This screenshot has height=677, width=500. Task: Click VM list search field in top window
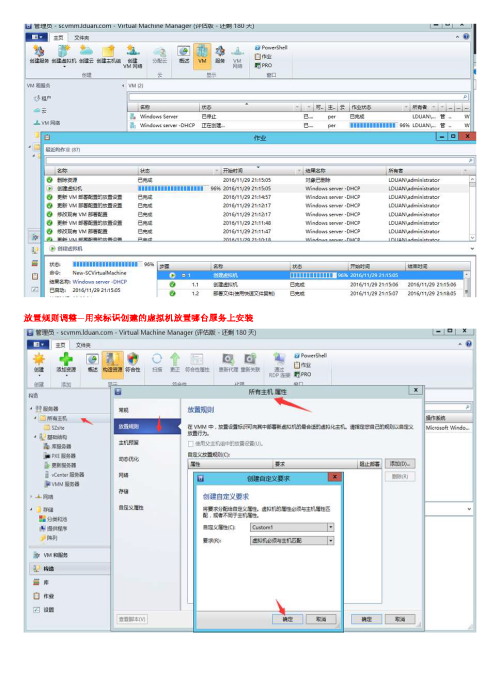298,97
